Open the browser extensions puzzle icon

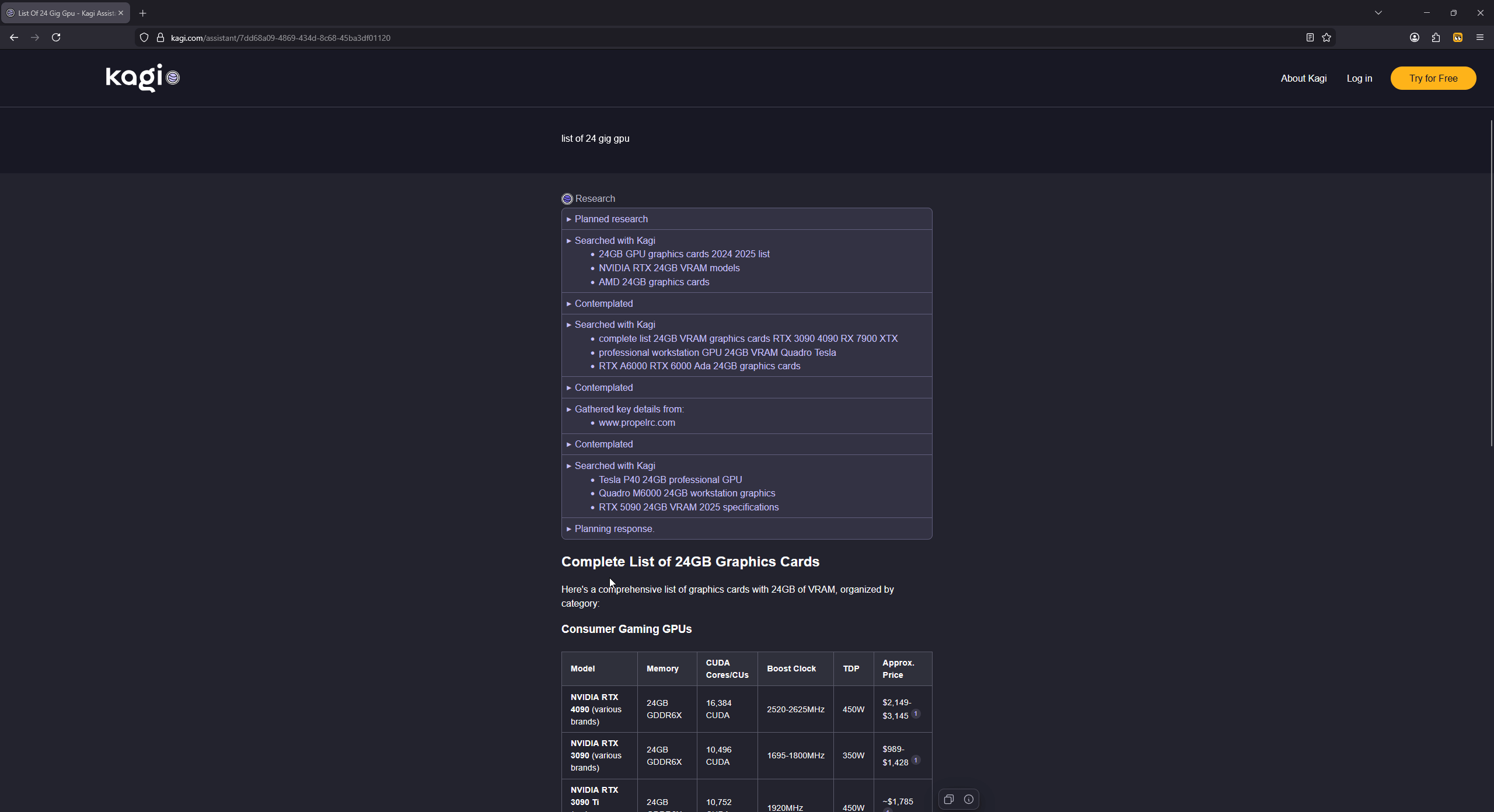pos(1436,37)
